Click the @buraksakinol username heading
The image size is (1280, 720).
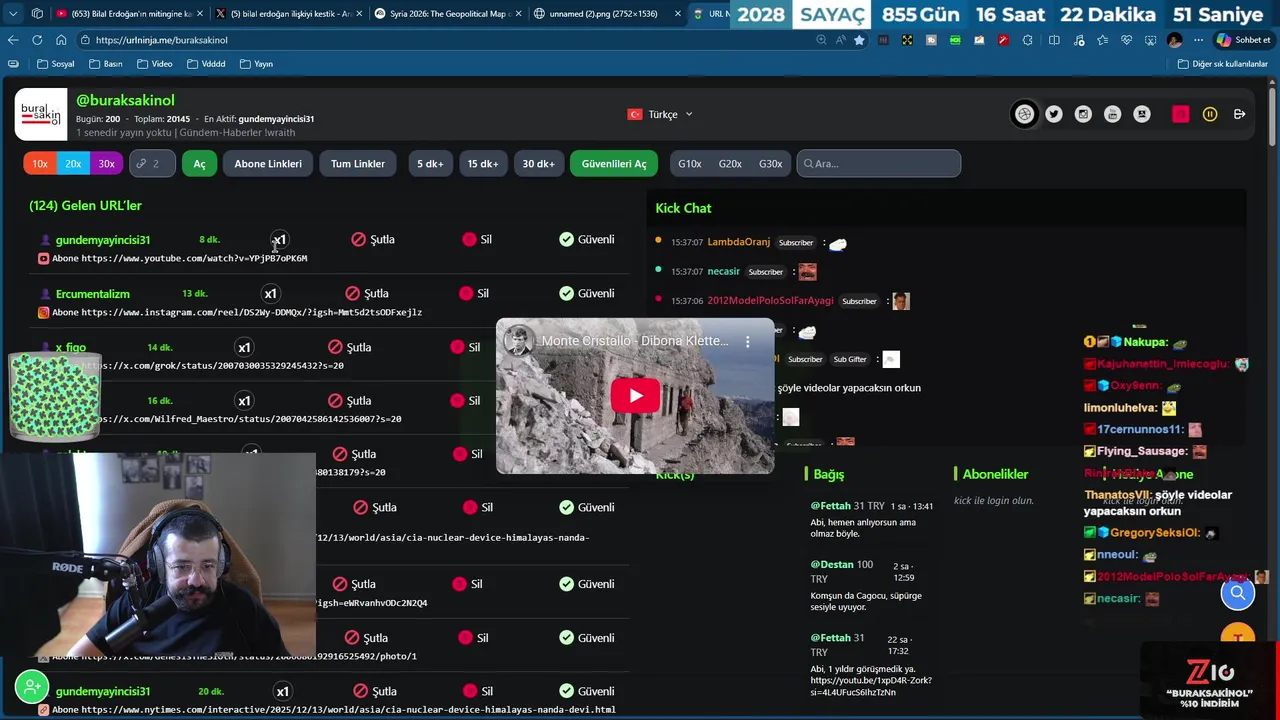126,100
